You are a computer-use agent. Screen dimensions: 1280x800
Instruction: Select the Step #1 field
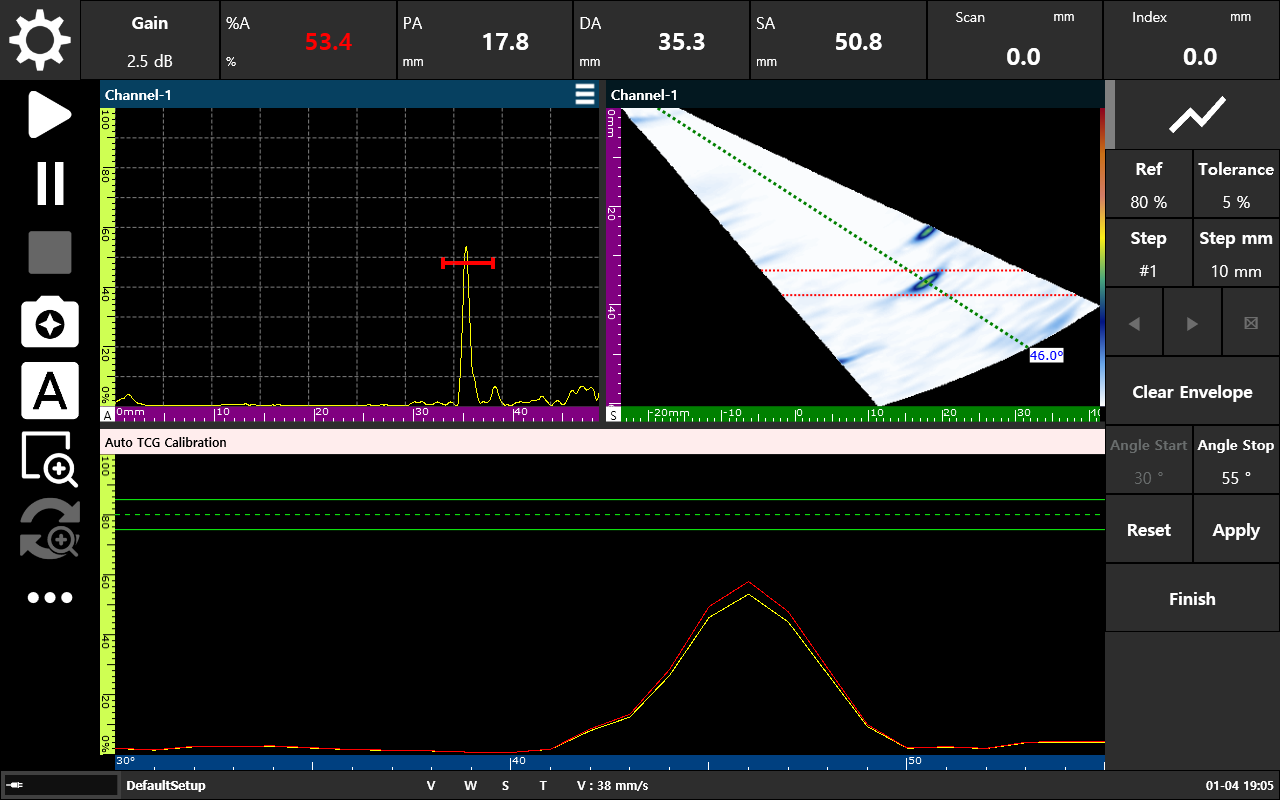pyautogui.click(x=1148, y=254)
